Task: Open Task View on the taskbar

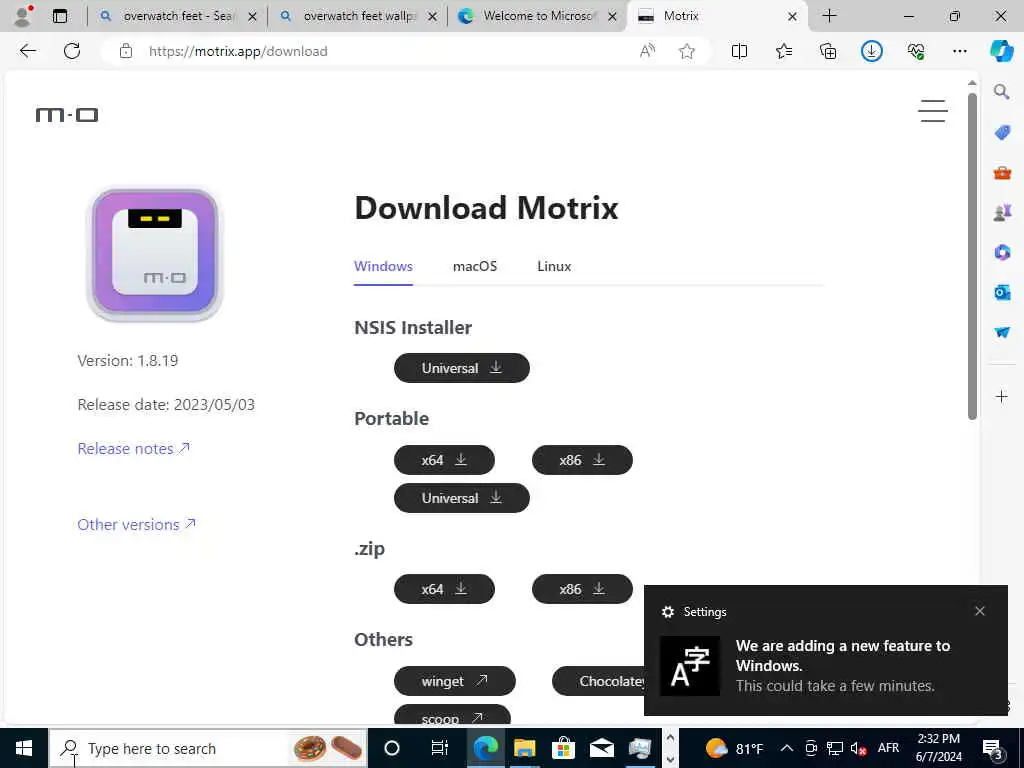Action: click(440, 748)
